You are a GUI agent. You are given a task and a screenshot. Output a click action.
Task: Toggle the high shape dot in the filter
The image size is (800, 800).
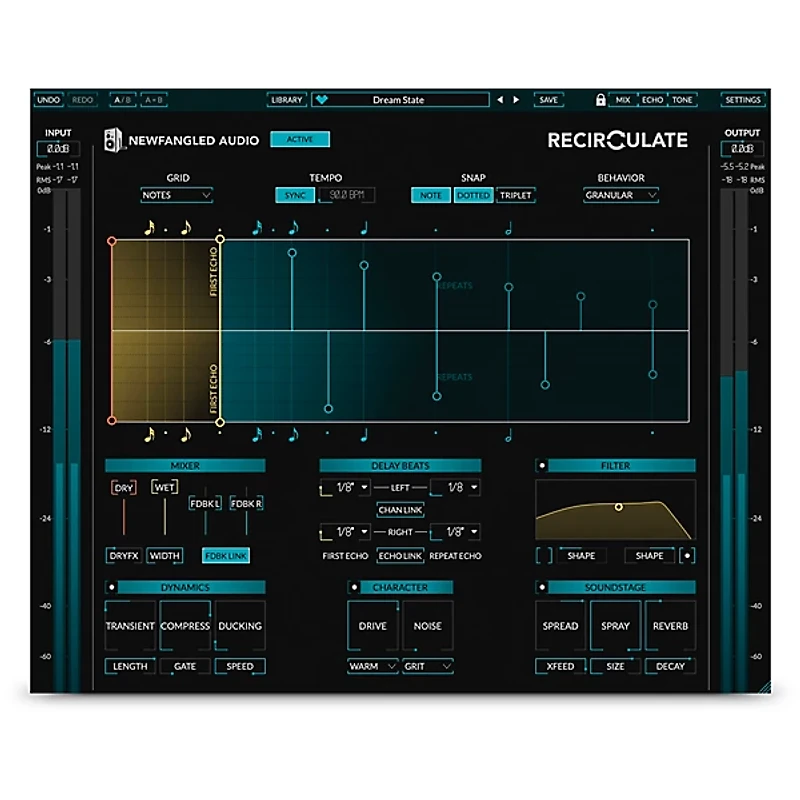(x=687, y=556)
